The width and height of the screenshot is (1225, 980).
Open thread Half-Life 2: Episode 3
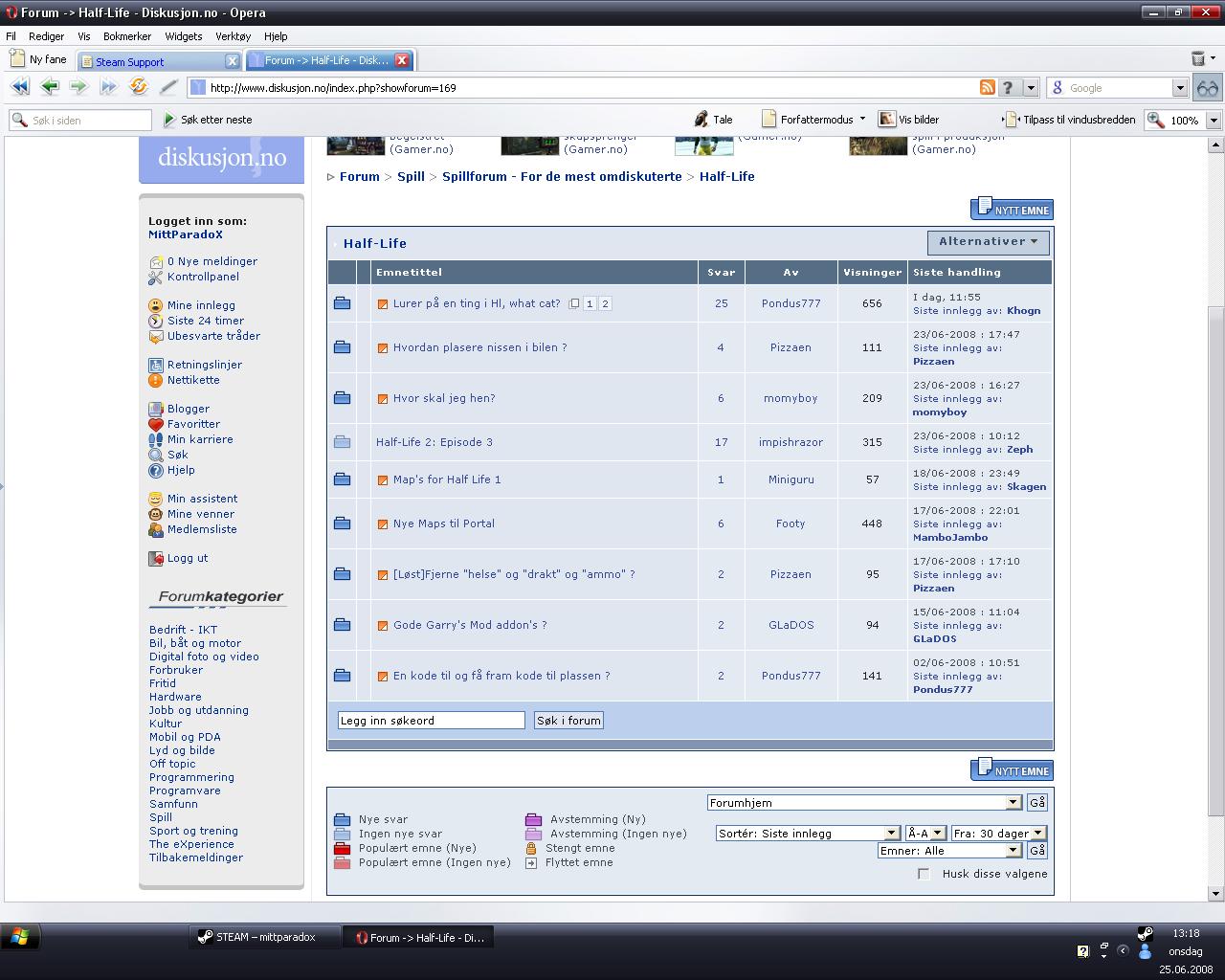click(x=434, y=442)
